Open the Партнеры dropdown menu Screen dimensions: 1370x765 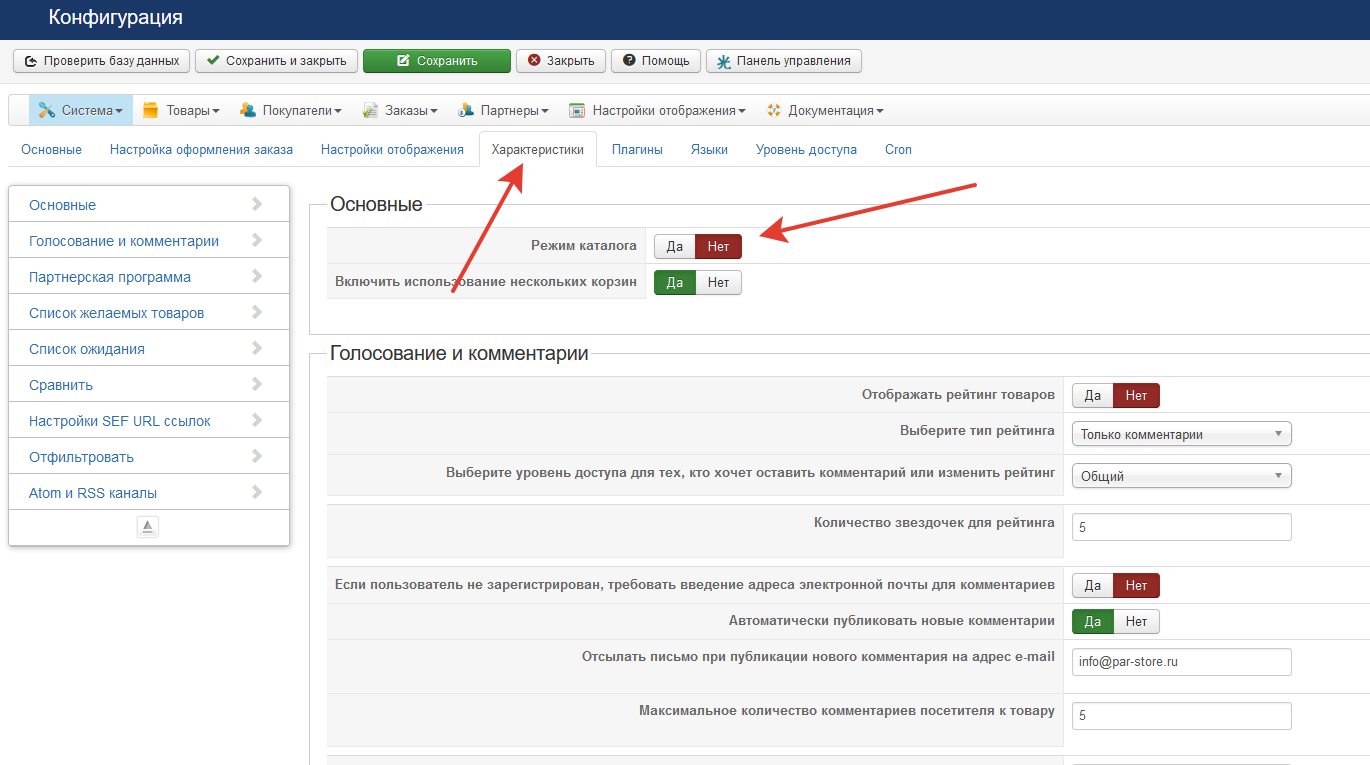(503, 110)
